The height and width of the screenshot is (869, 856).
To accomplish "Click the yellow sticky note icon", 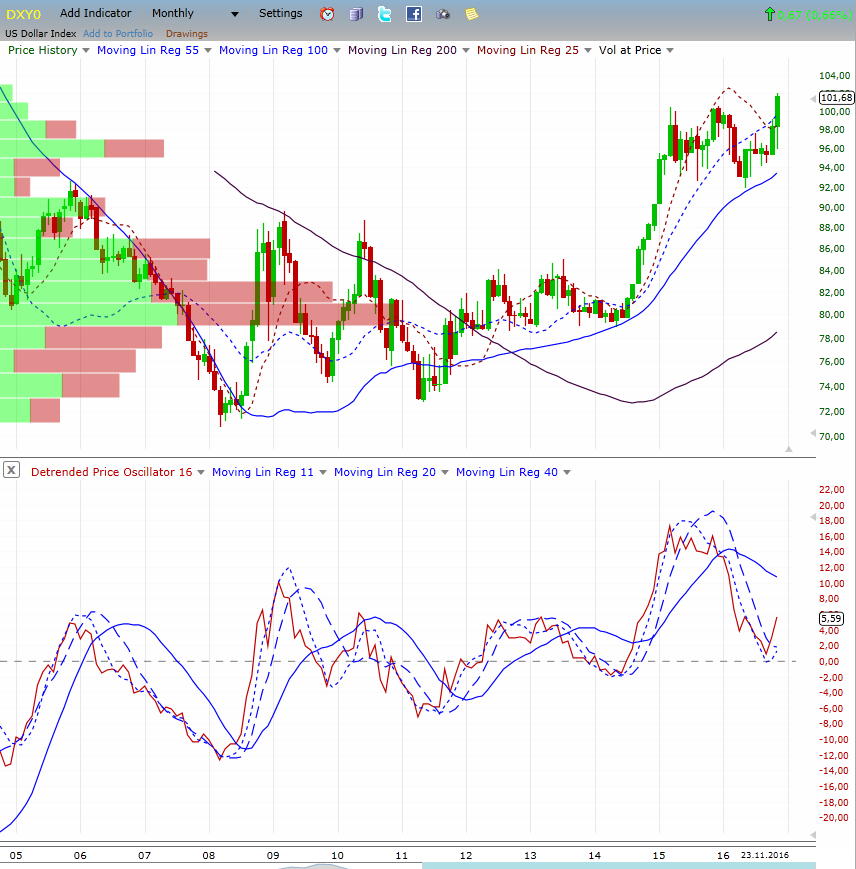I will click(x=471, y=14).
